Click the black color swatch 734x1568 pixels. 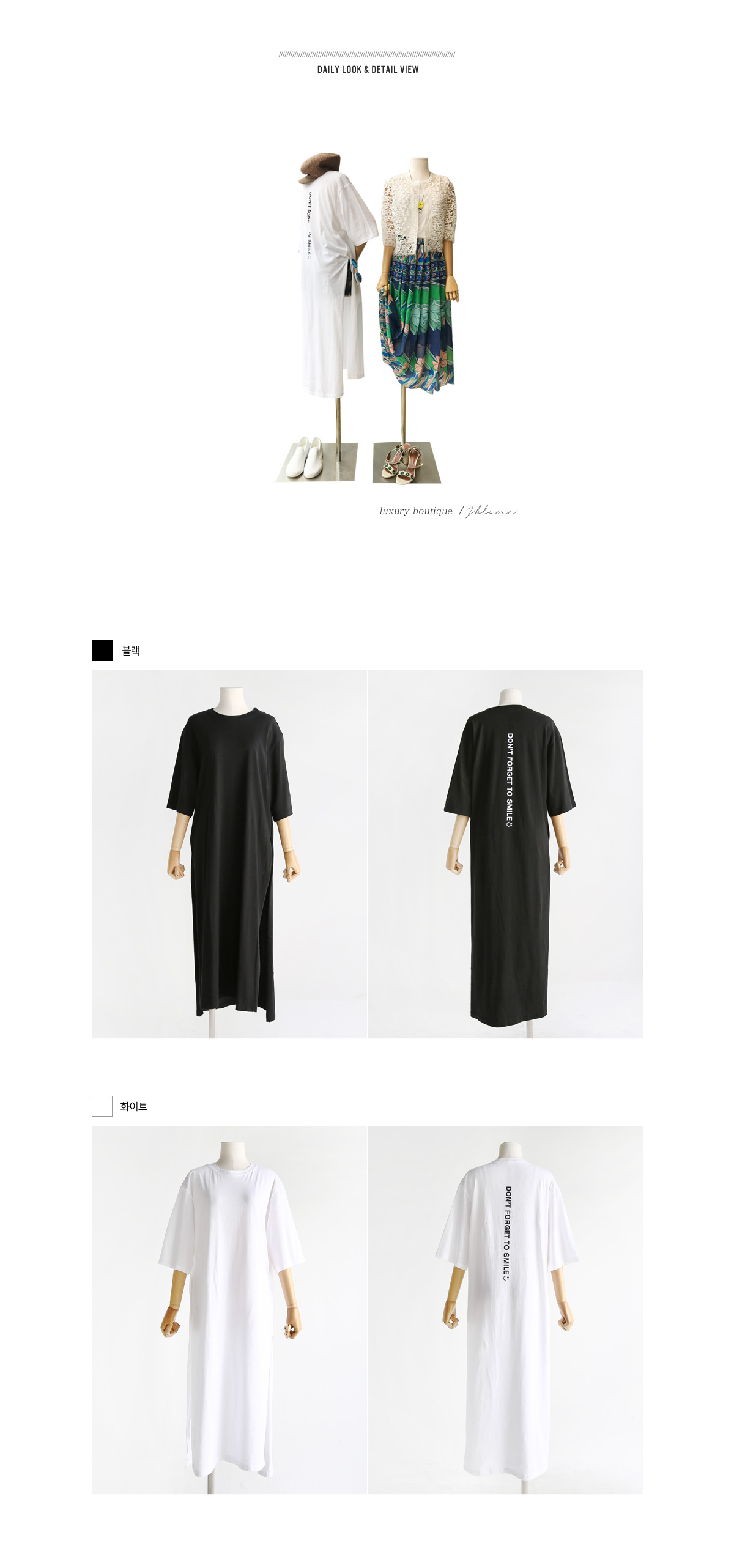pyautogui.click(x=102, y=651)
